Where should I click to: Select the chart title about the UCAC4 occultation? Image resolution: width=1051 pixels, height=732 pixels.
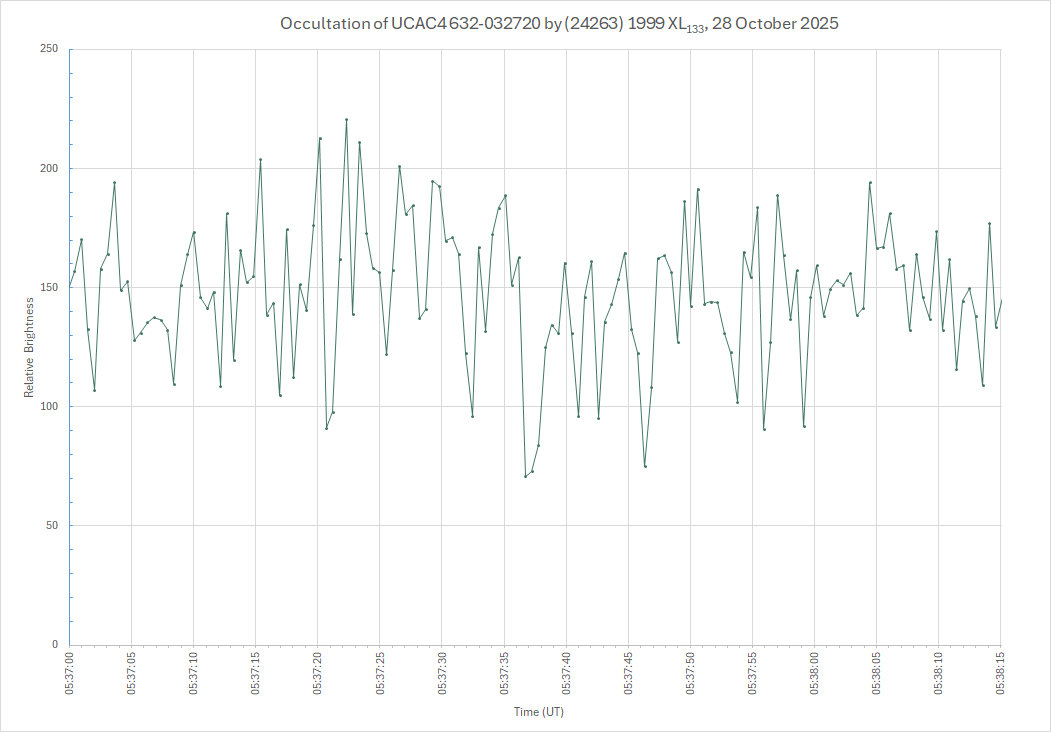[x=559, y=24]
